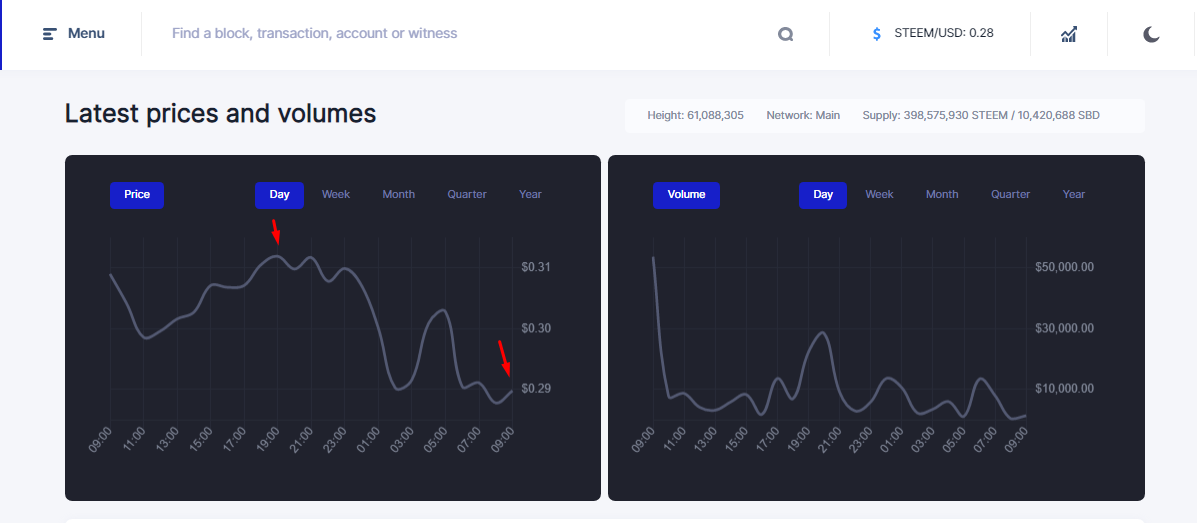The height and width of the screenshot is (523, 1197).
Task: Select Day tab on Price chart
Action: (279, 195)
